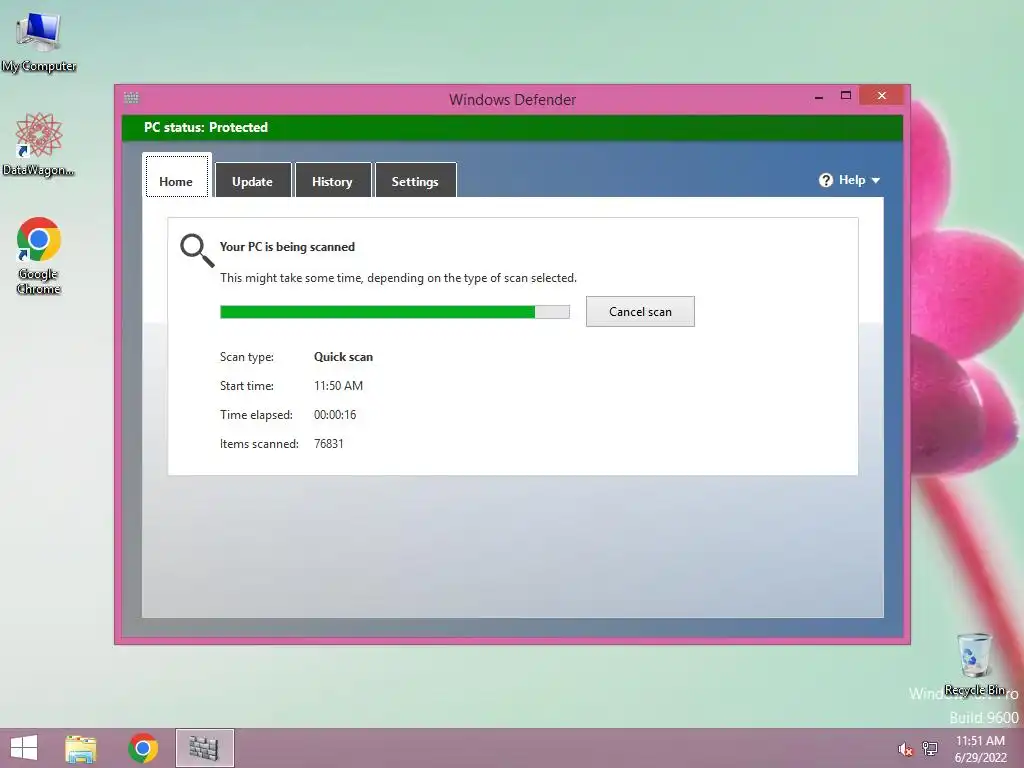Click the items scanned count 76831
The height and width of the screenshot is (768, 1024).
point(328,443)
